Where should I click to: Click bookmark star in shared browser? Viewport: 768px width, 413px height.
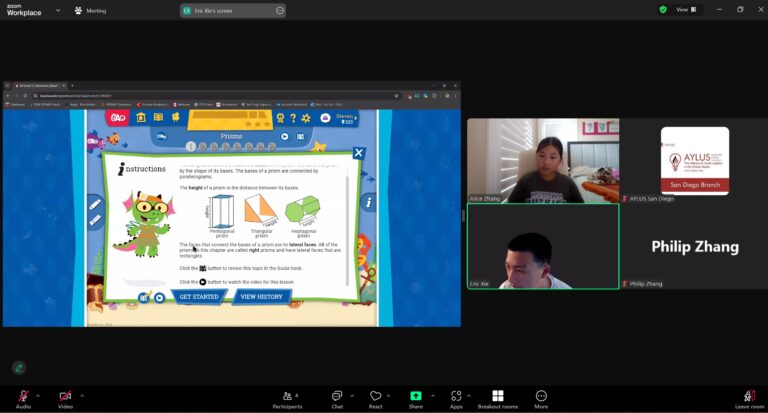pyautogui.click(x=396, y=96)
